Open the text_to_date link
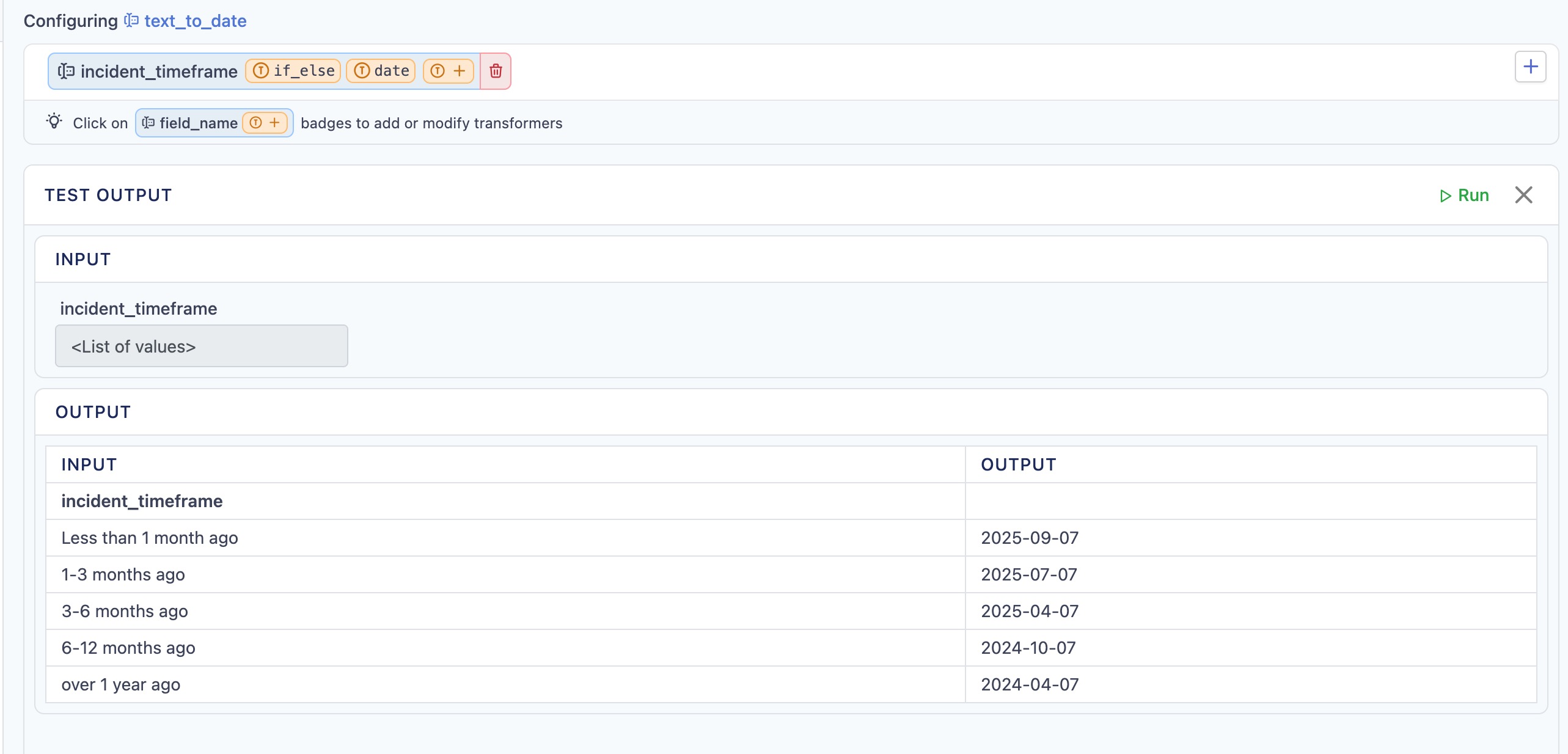This screenshot has width=1568, height=754. (x=196, y=21)
